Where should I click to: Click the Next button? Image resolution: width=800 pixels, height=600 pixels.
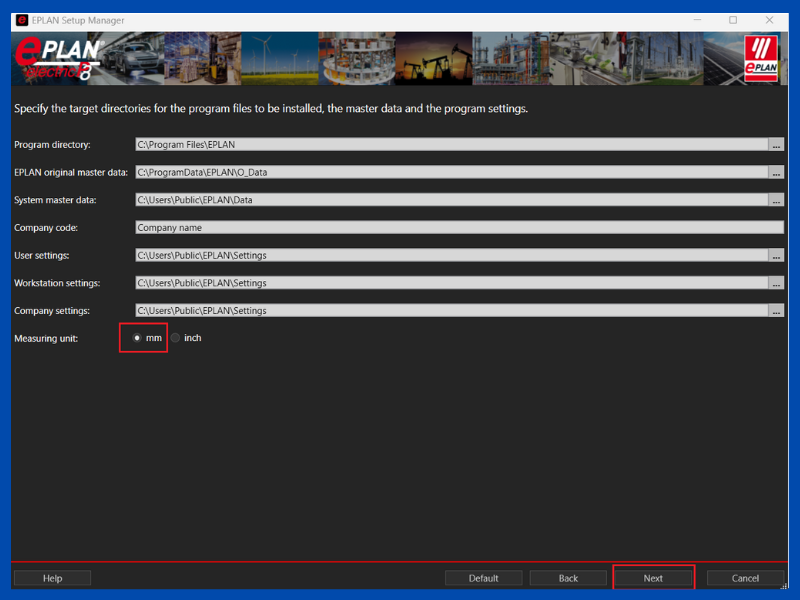click(653, 578)
